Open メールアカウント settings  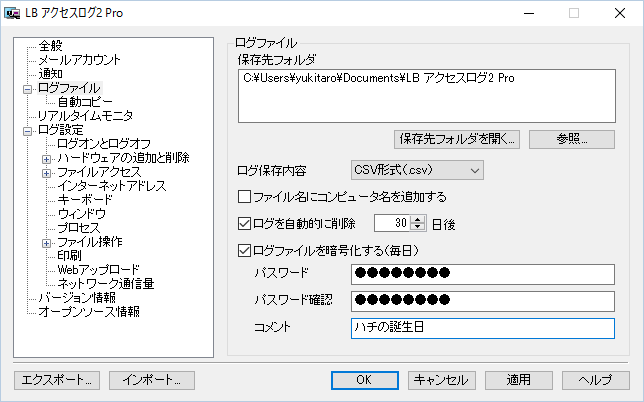[x=79, y=60]
